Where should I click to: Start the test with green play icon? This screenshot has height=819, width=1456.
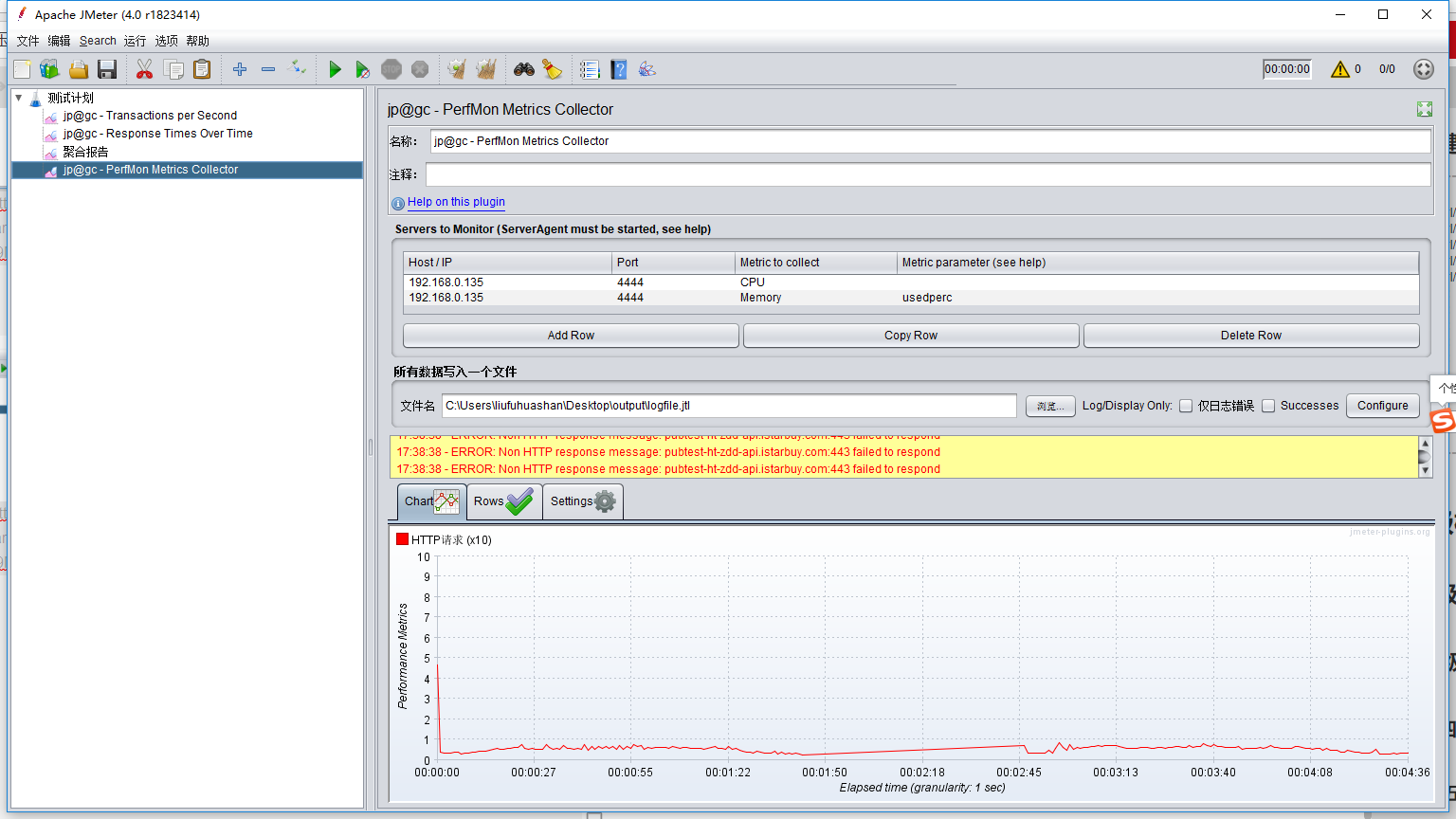click(335, 69)
